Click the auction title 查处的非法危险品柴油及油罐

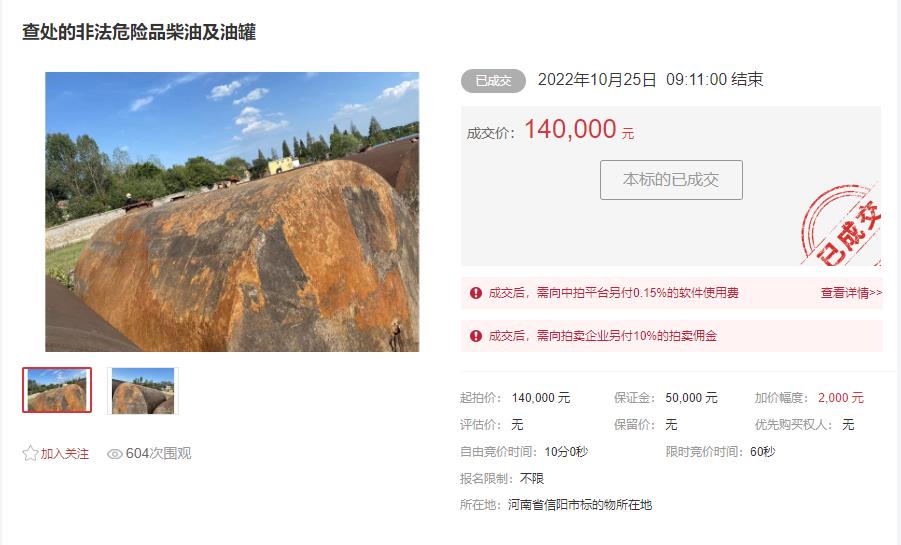pos(139,32)
